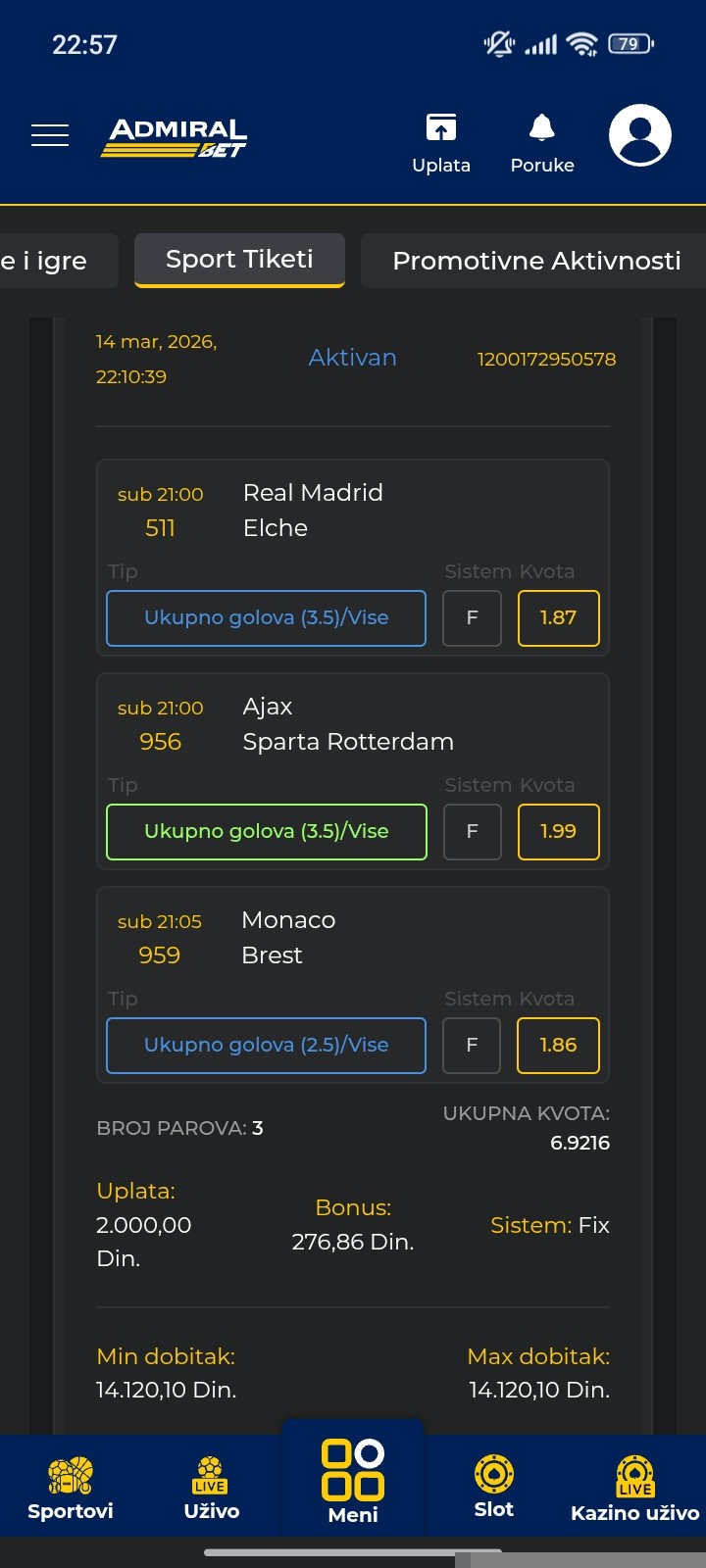706x1568 pixels.
Task: Select Ajax Ukupno golova (3.5)/Vise tip
Action: coord(266,832)
